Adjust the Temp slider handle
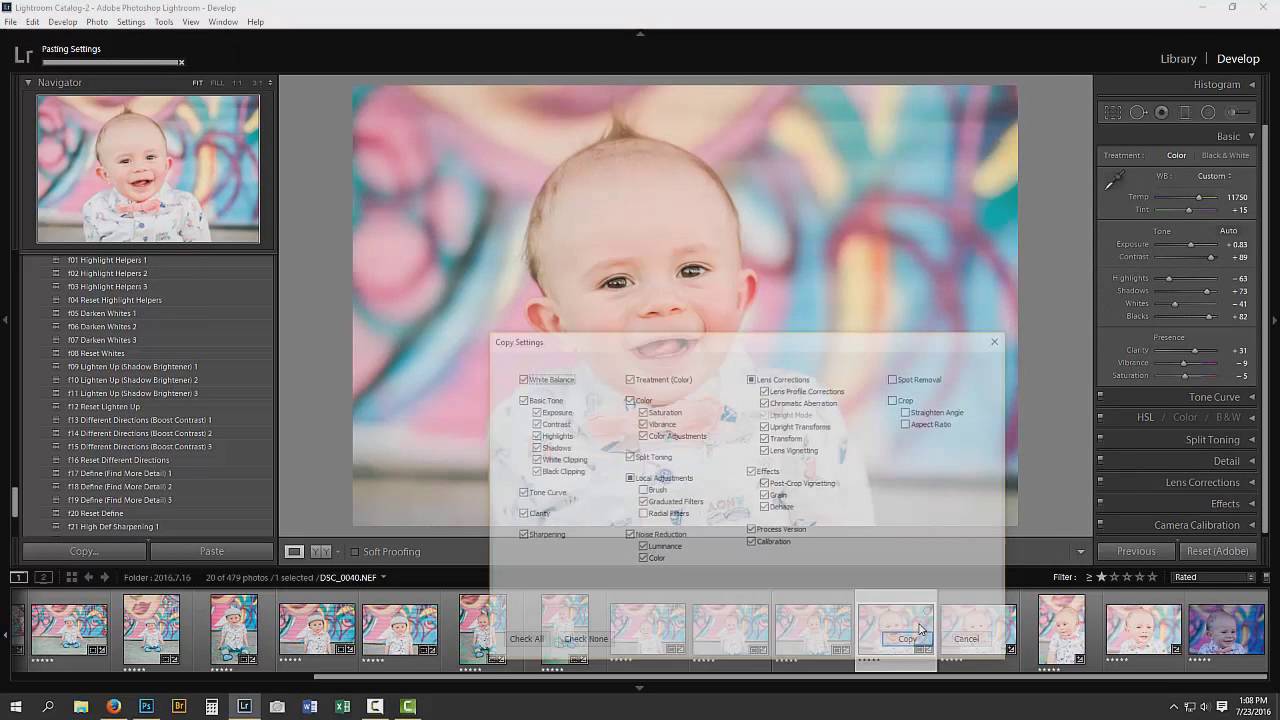 [x=1198, y=197]
